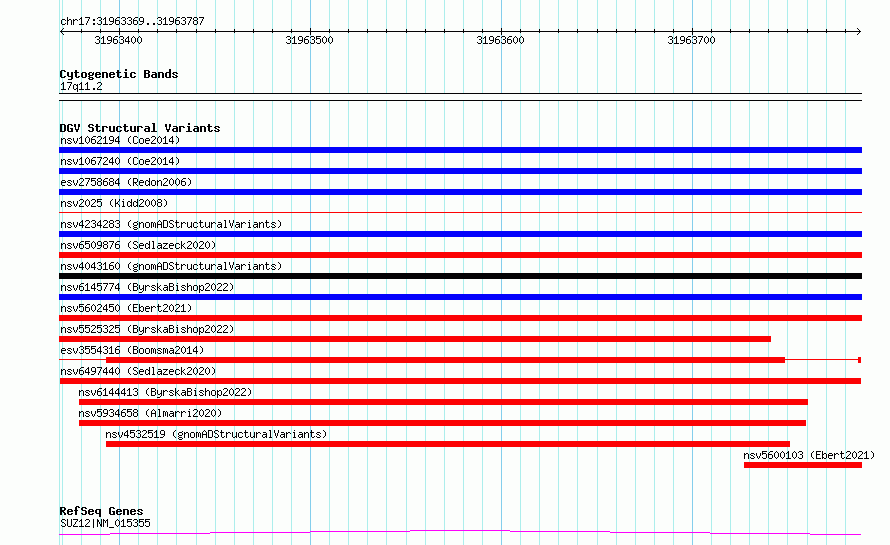Select the red bar under nsv5525325

pos(415,339)
